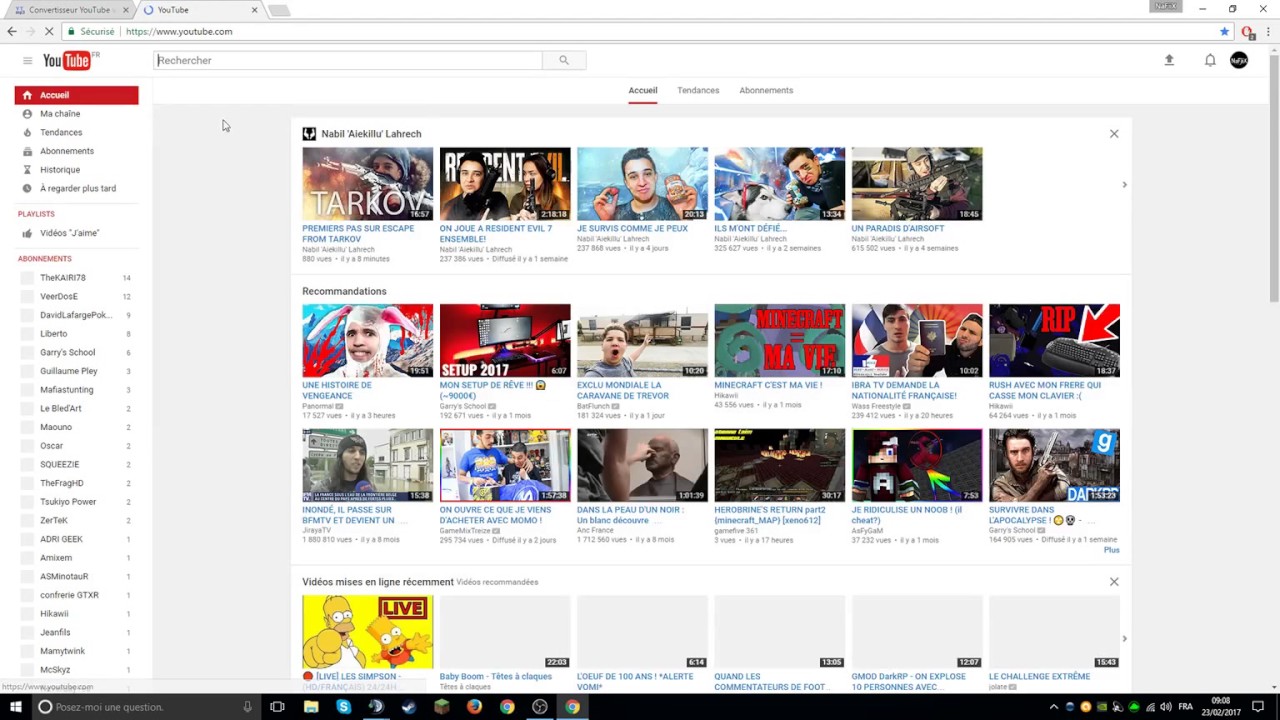Show hidden system tray icons chevron
The width and height of the screenshot is (1280, 720).
click(1053, 707)
